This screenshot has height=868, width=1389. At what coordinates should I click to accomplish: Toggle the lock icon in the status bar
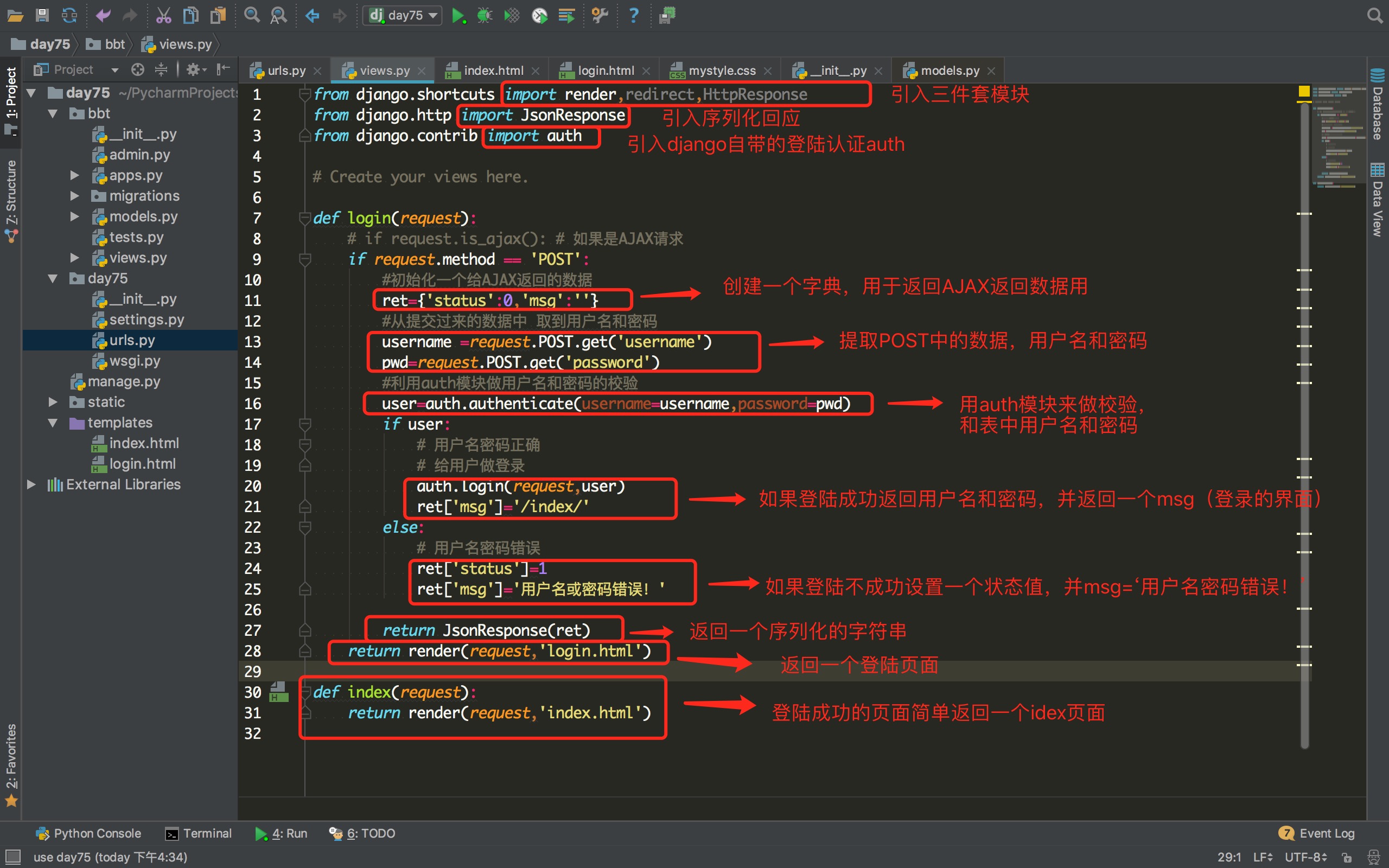coord(1347,857)
